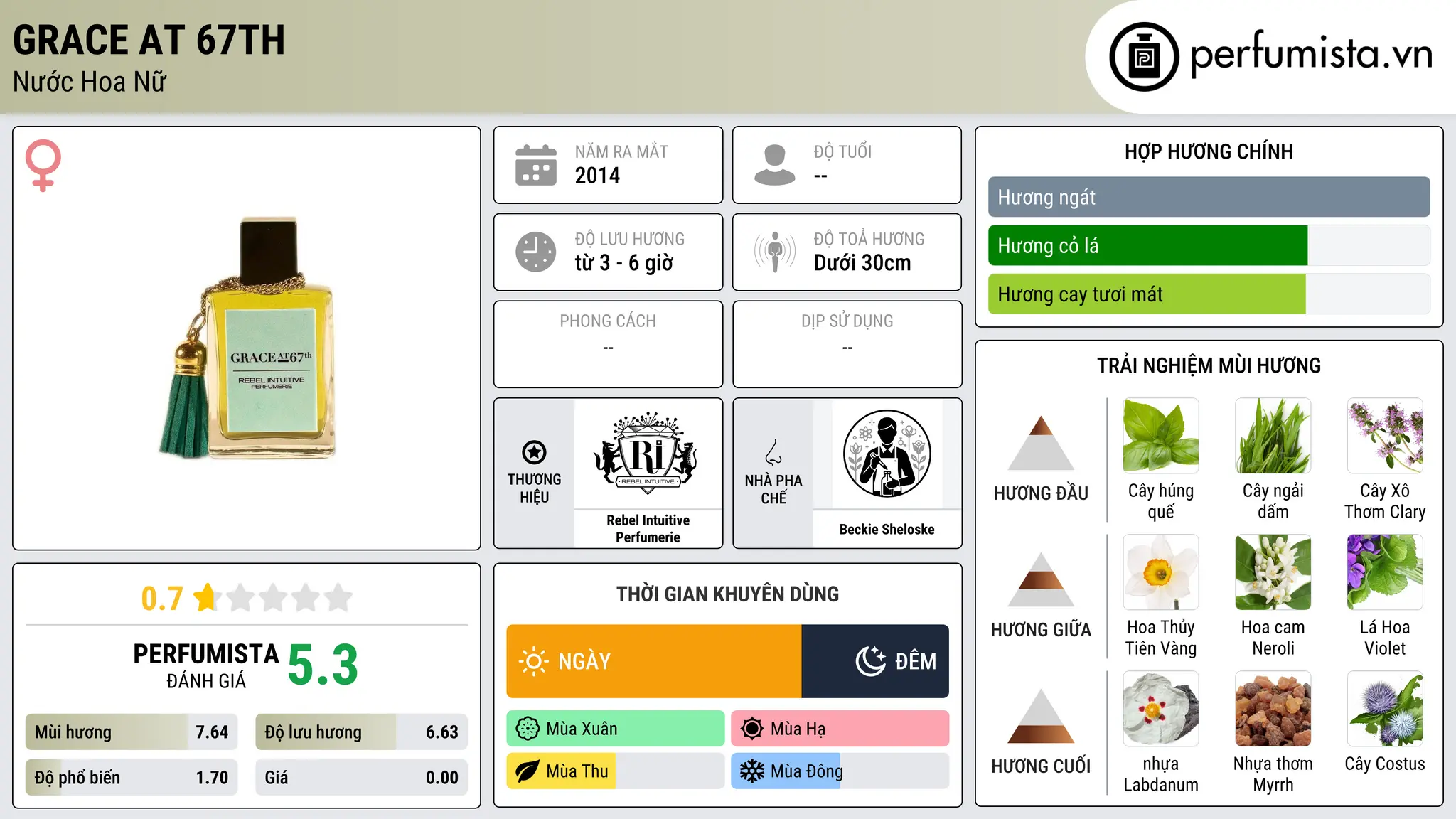This screenshot has height=819, width=1456.
Task: Click the Giá score bar
Action: 361,777
